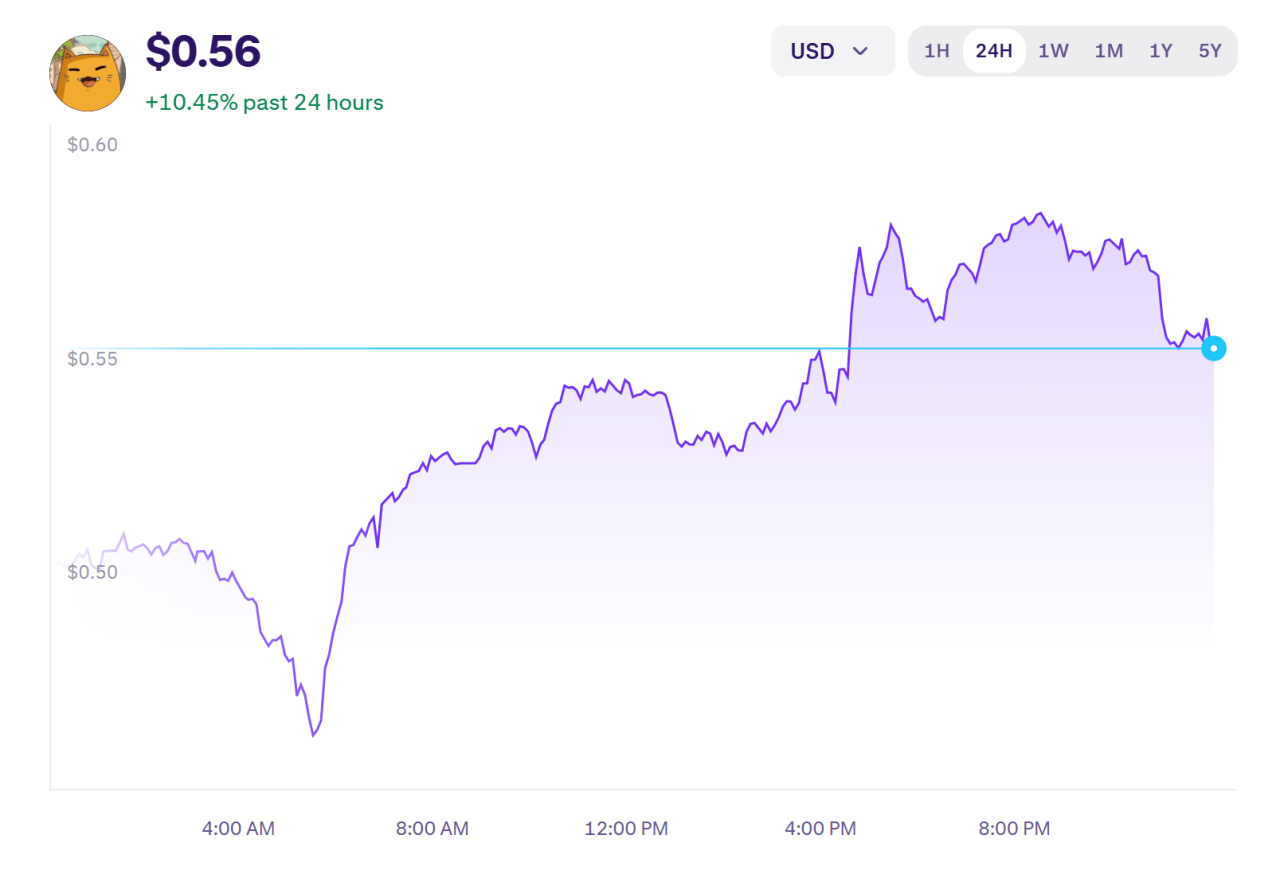This screenshot has width=1280, height=882.
Task: Select the 24H time range
Action: point(994,51)
